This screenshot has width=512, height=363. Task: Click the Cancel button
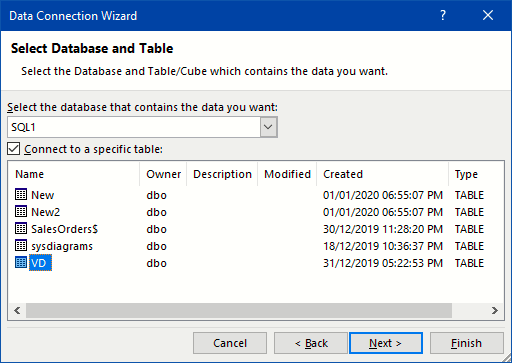(230, 343)
